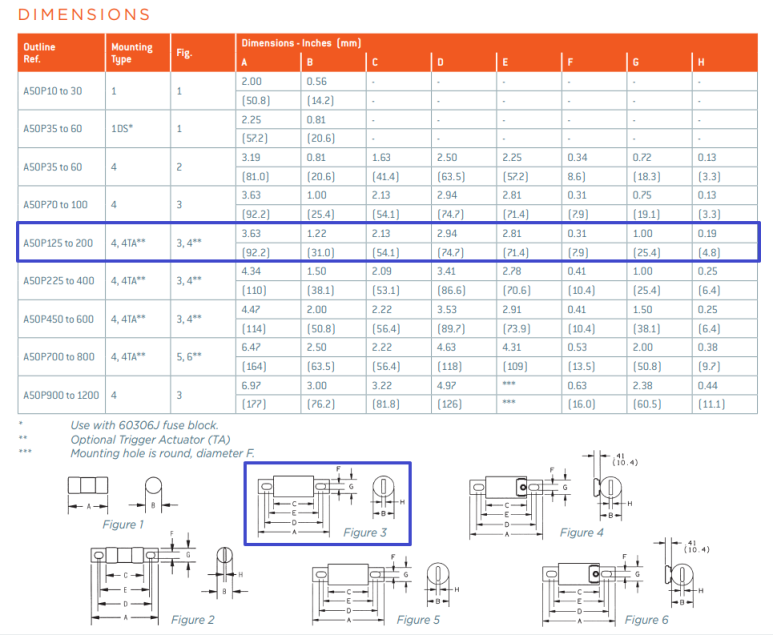Click the 3.19 value cell
The height and width of the screenshot is (635, 773).
click(x=269, y=158)
